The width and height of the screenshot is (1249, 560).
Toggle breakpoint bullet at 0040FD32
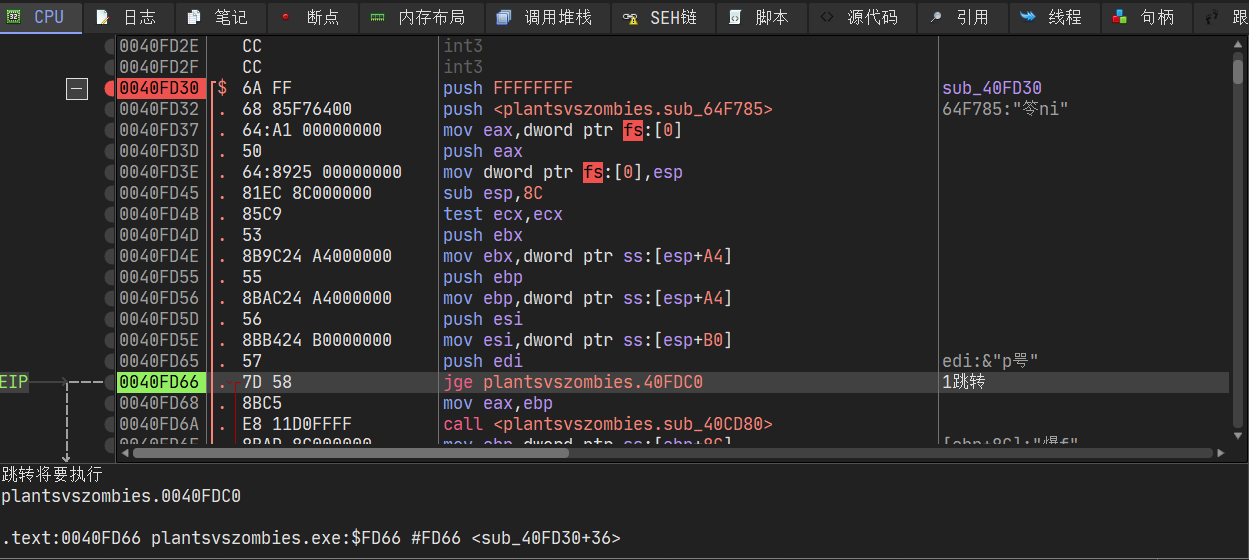pos(110,109)
